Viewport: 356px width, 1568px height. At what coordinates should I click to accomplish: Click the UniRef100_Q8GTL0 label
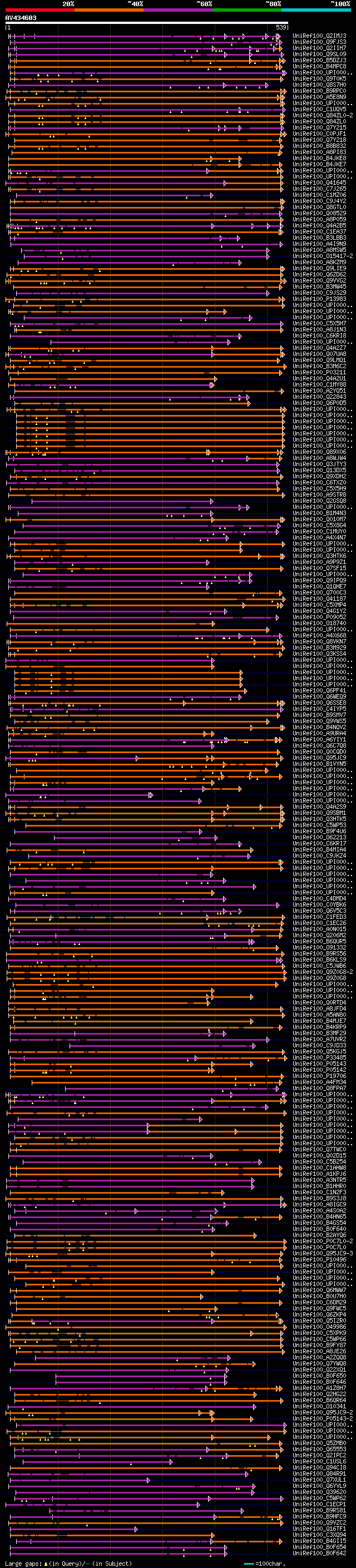coord(319,207)
